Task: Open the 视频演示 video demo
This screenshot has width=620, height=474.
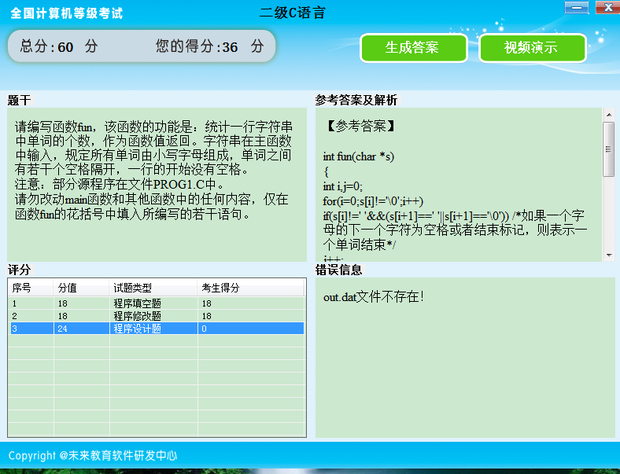Action: click(532, 48)
